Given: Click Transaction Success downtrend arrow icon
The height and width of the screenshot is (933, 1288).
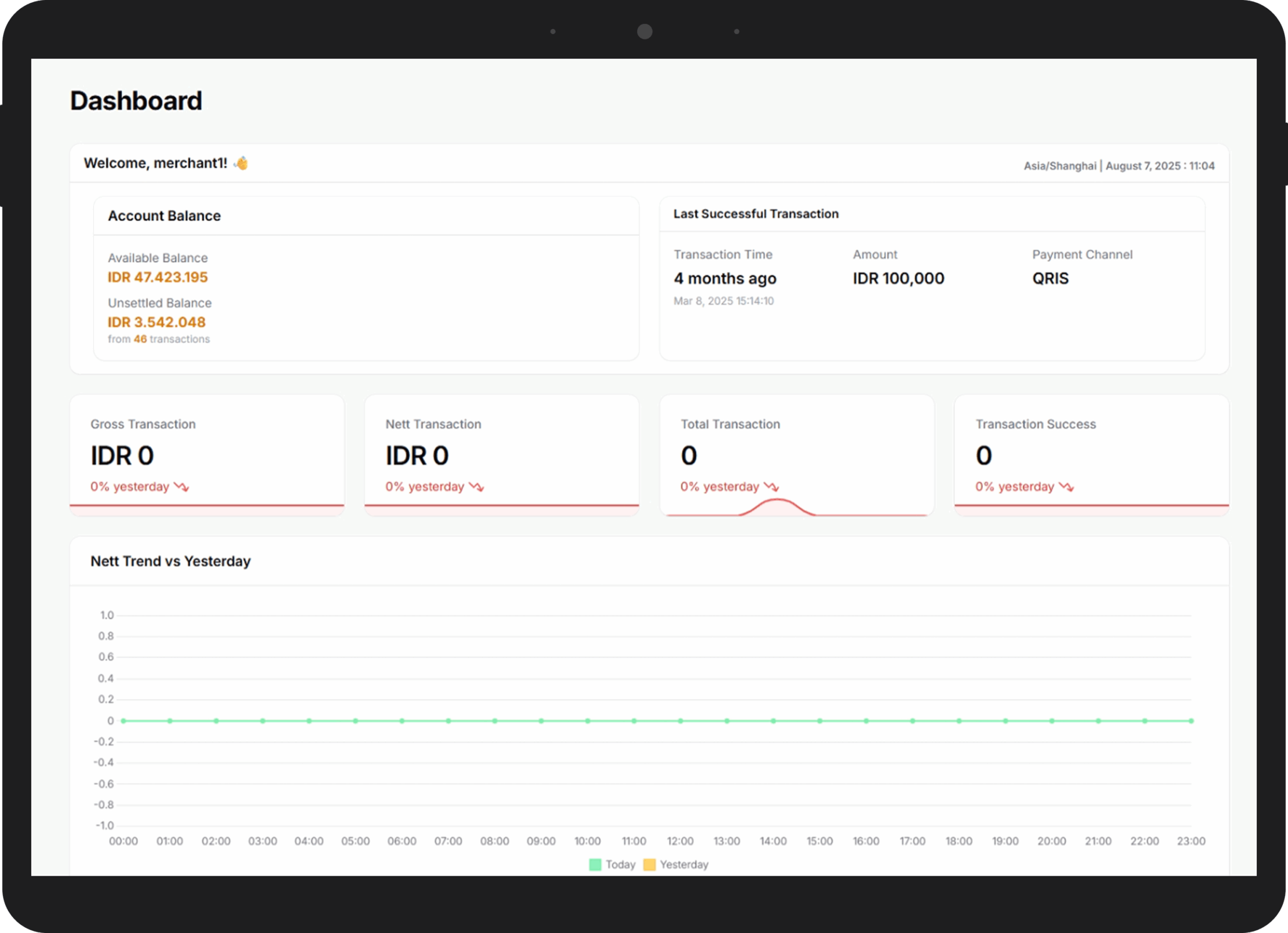Looking at the screenshot, I should [x=1066, y=487].
